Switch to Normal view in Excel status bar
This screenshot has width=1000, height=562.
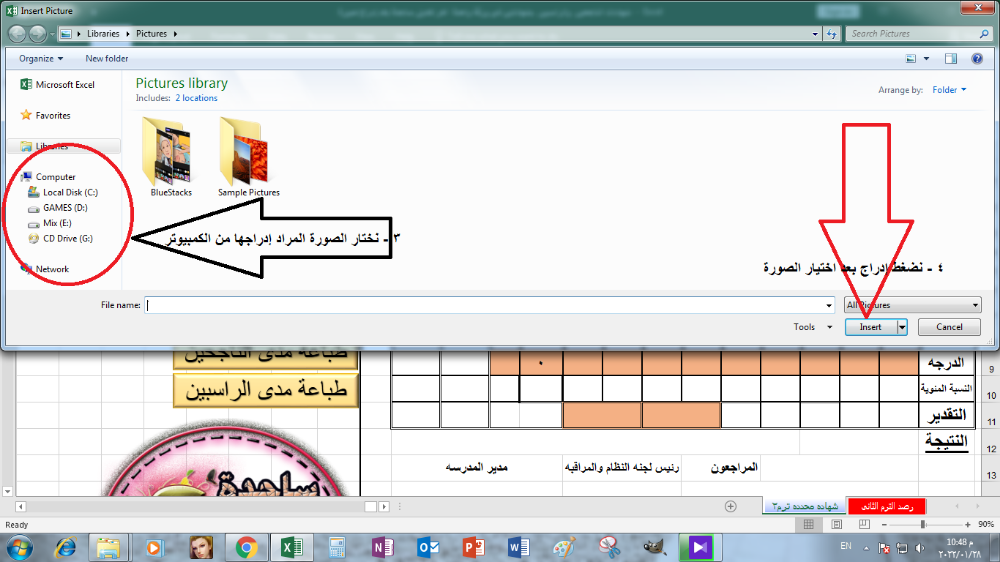(x=809, y=524)
